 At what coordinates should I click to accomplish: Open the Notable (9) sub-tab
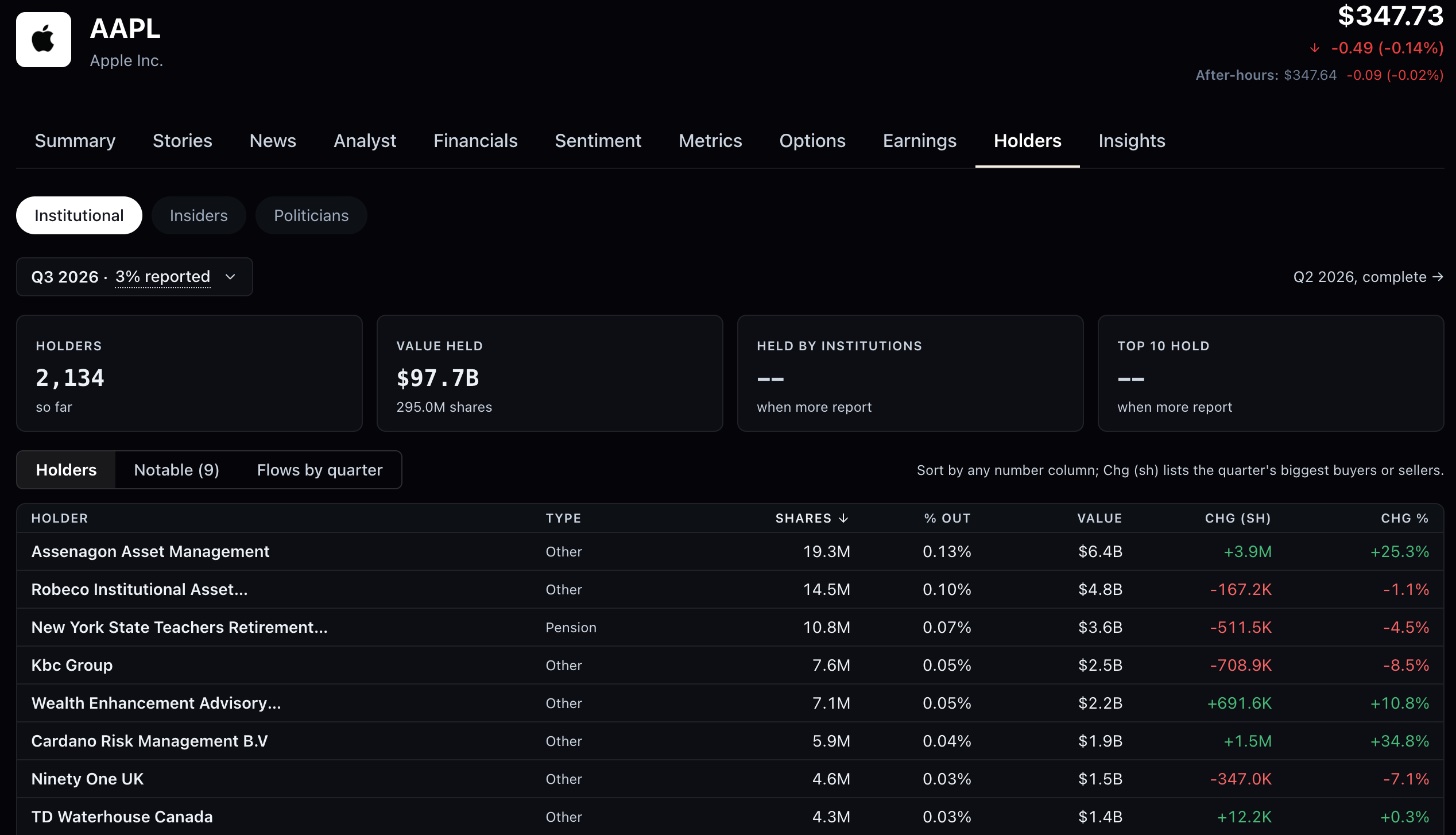(x=176, y=470)
